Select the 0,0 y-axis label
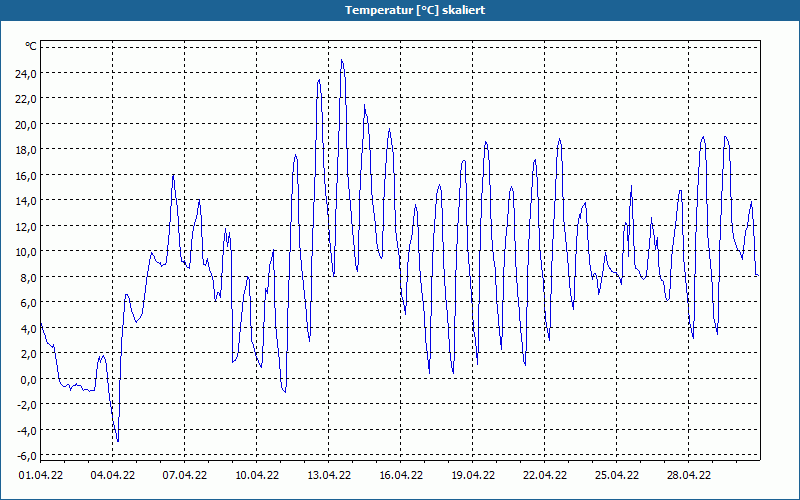The width and height of the screenshot is (800, 500). [x=29, y=379]
